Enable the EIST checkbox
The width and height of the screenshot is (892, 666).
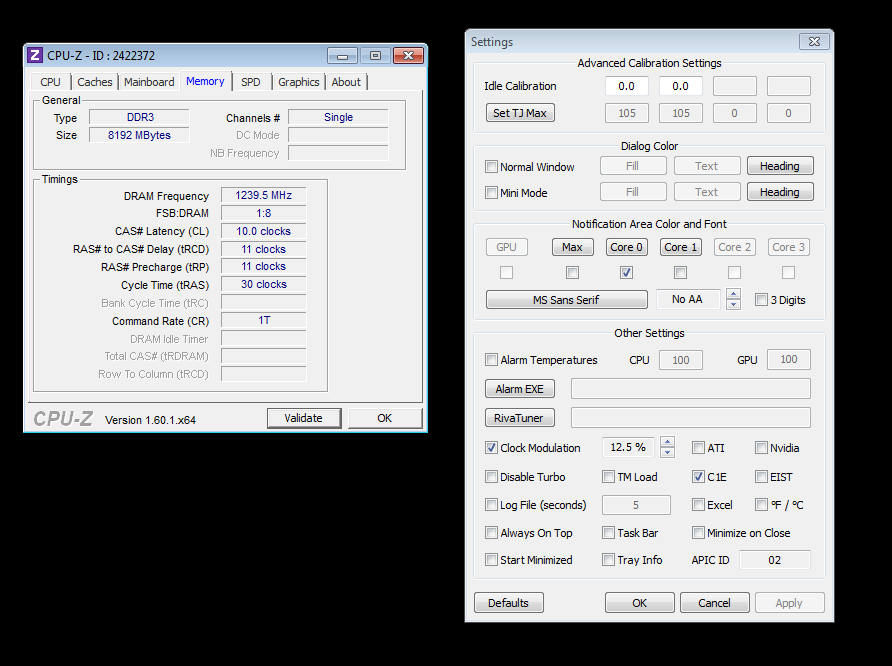[761, 477]
